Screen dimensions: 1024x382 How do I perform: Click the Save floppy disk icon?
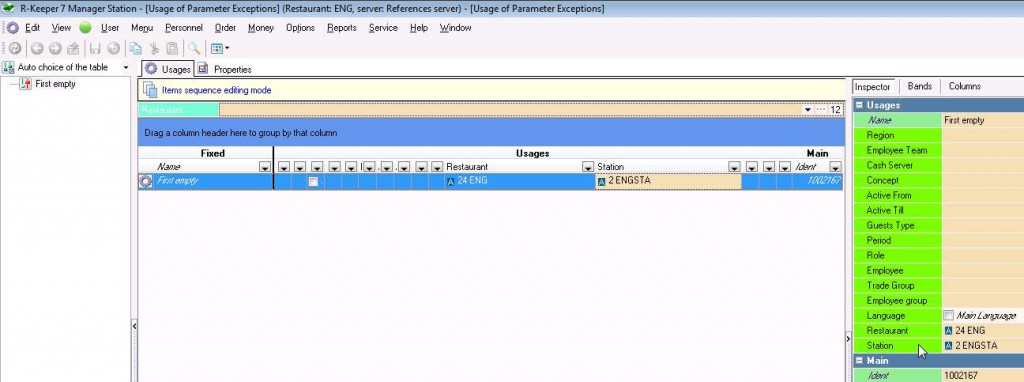tap(95, 48)
